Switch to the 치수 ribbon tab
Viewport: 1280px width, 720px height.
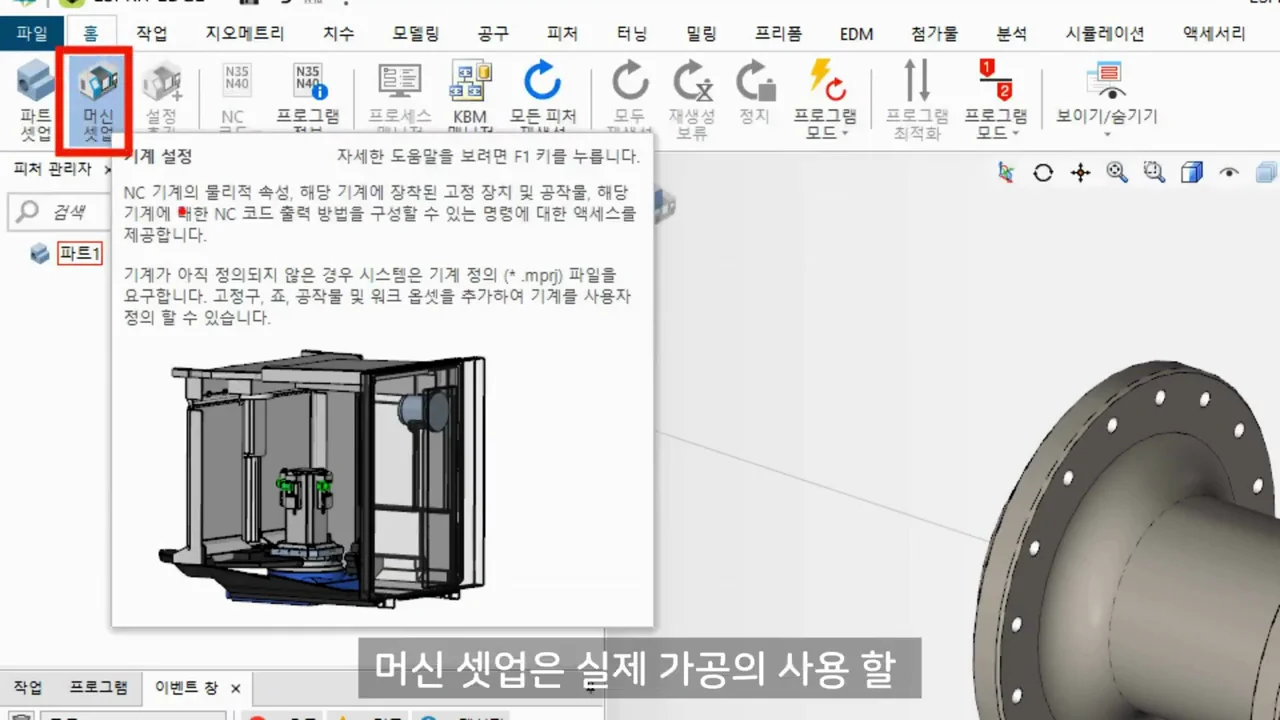pos(338,33)
